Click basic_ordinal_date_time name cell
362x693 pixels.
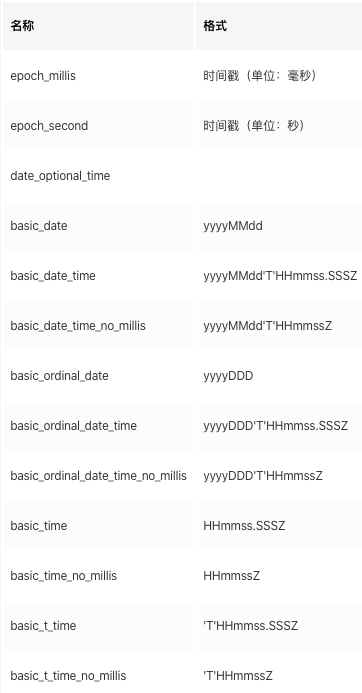click(x=73, y=426)
